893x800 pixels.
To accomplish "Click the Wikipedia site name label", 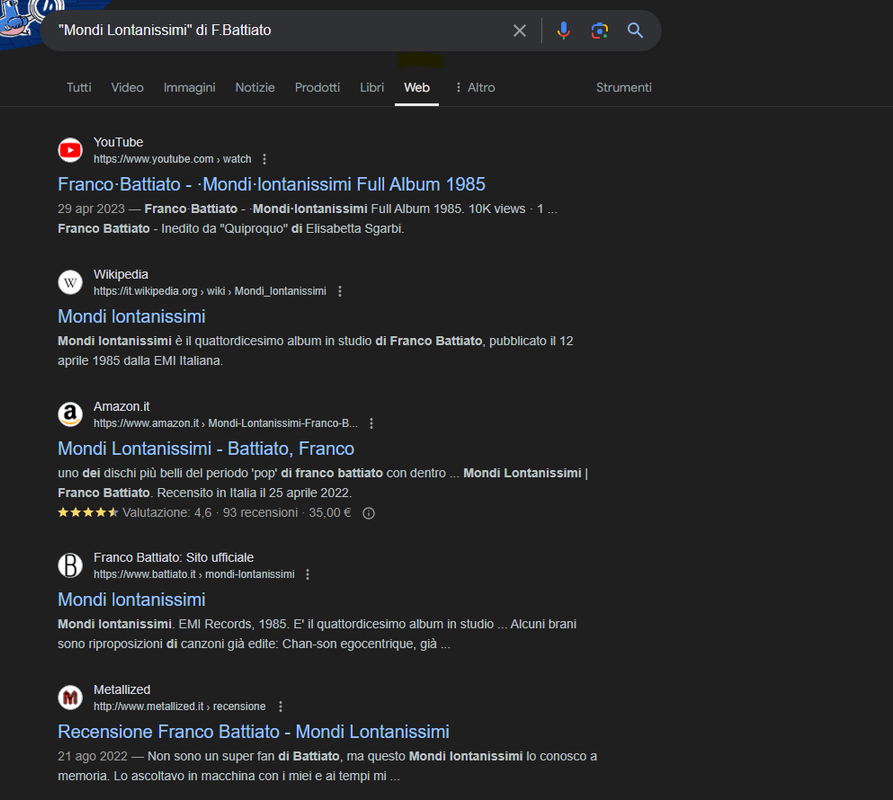I will point(121,274).
